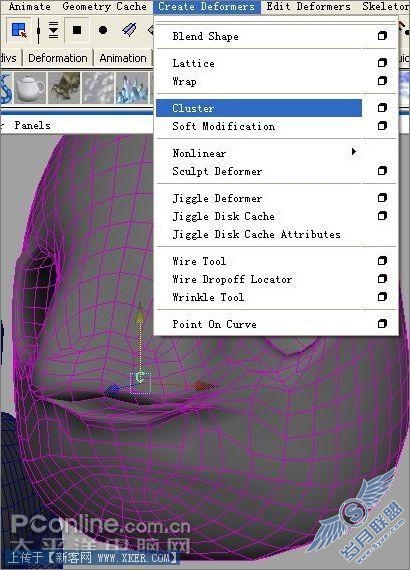Switch to the Deformation shelf tab
The image size is (410, 570).
point(58,58)
